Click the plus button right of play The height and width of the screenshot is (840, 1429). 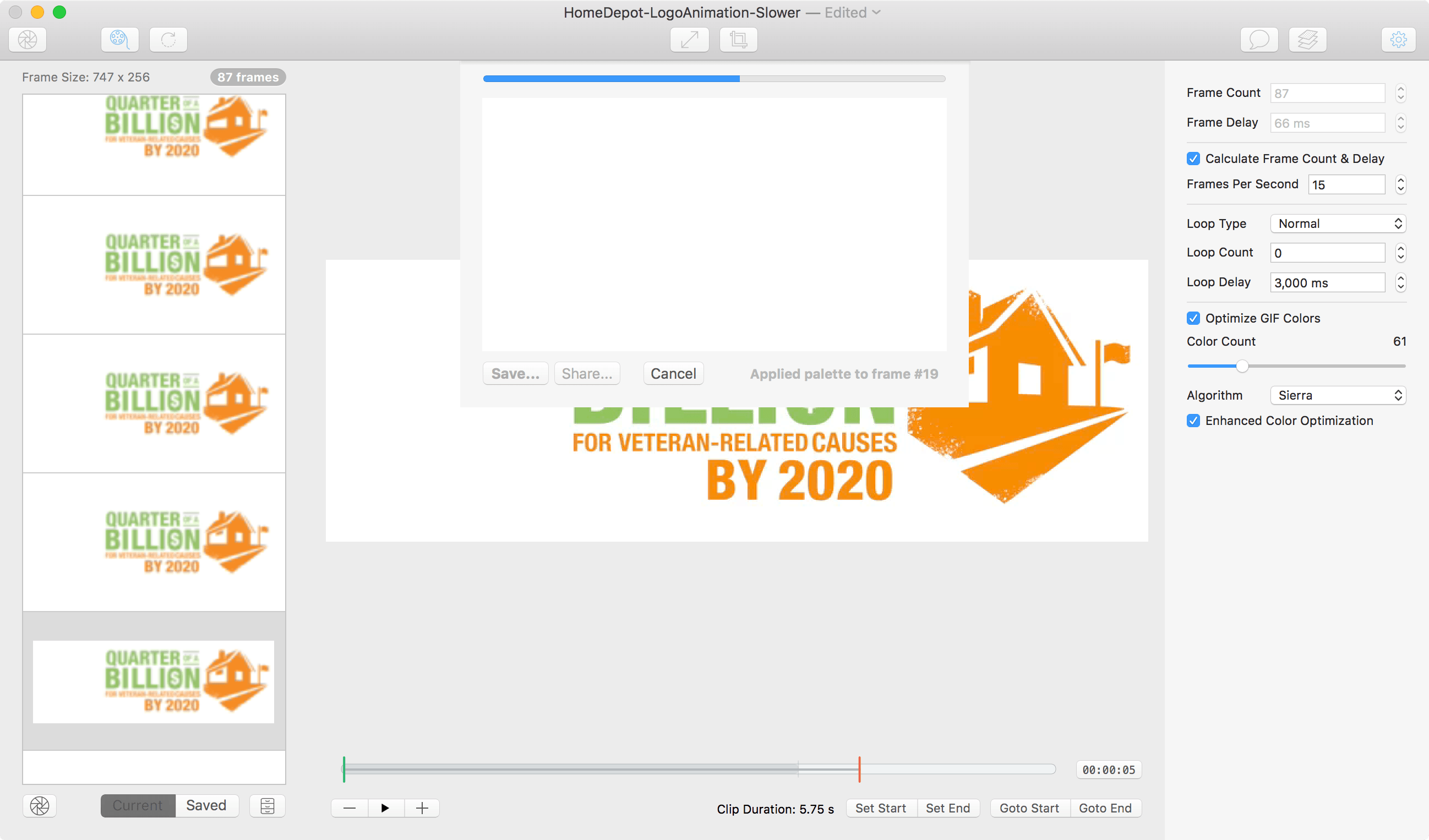(x=422, y=808)
